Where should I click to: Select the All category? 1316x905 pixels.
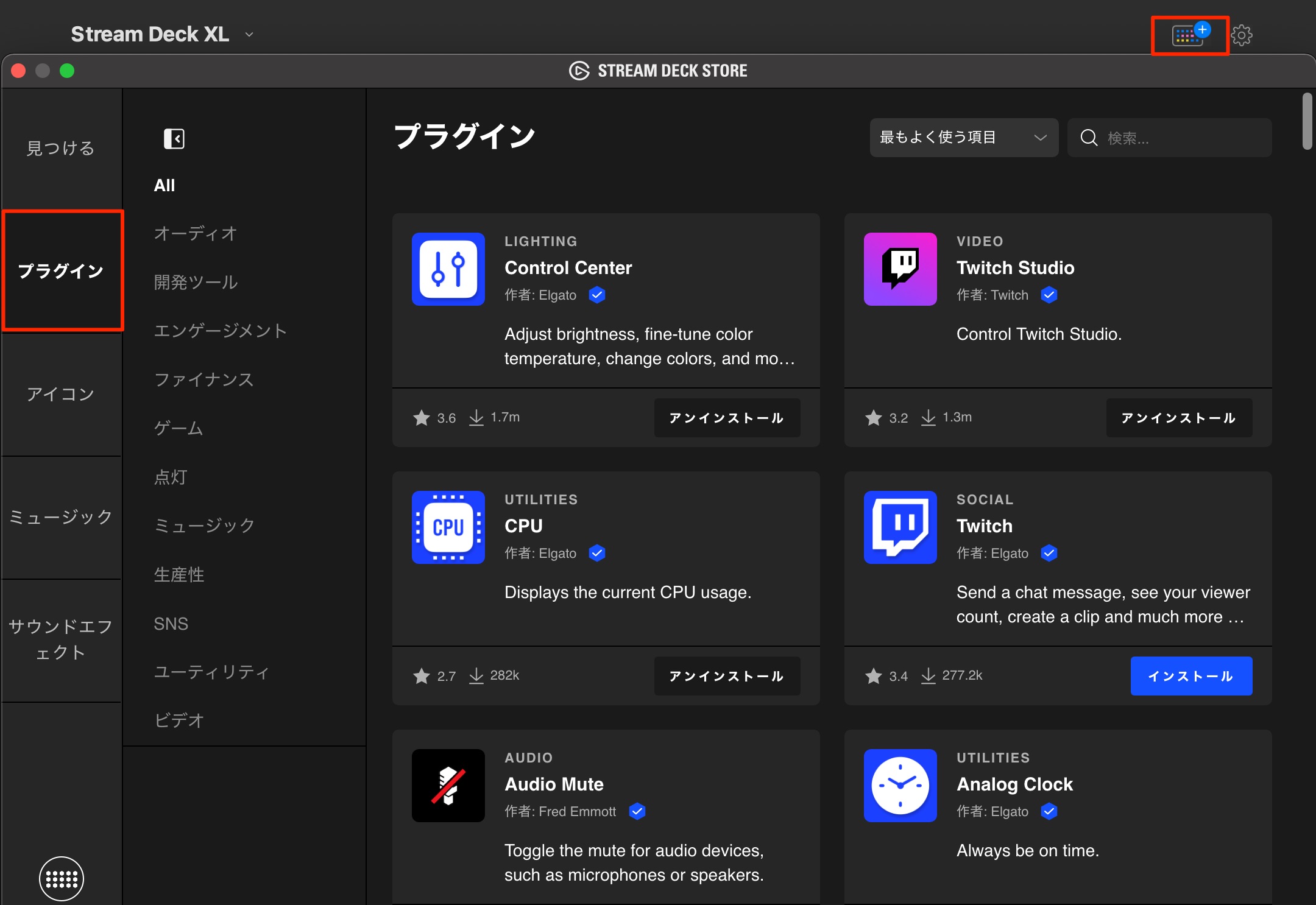(x=164, y=185)
